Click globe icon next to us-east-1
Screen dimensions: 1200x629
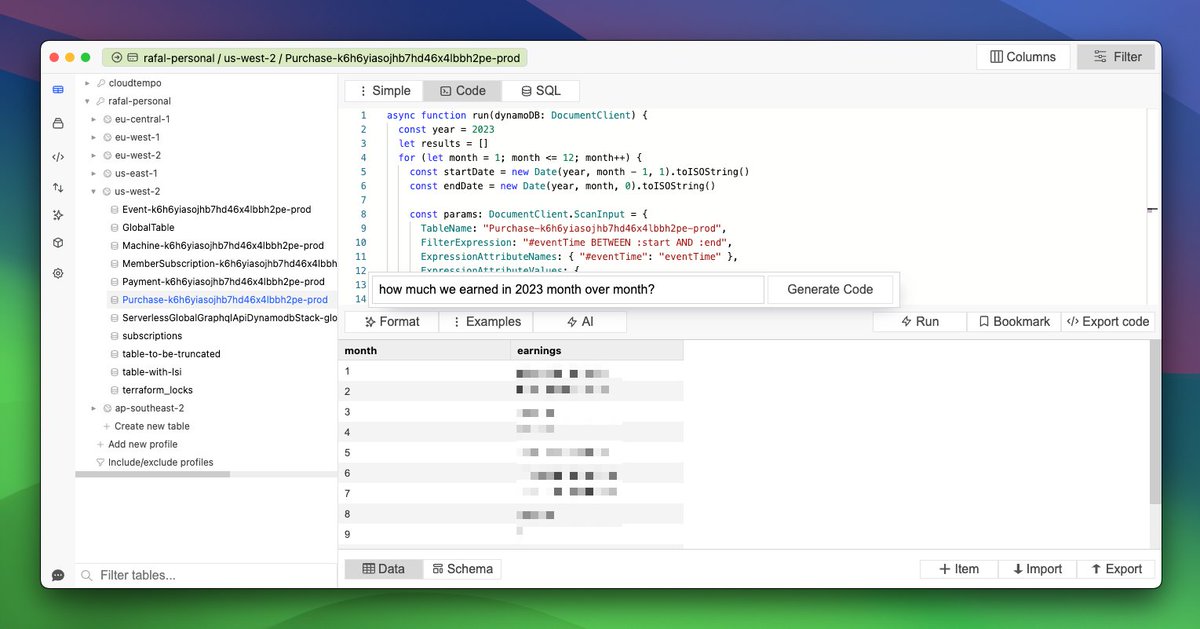pyautogui.click(x=107, y=173)
